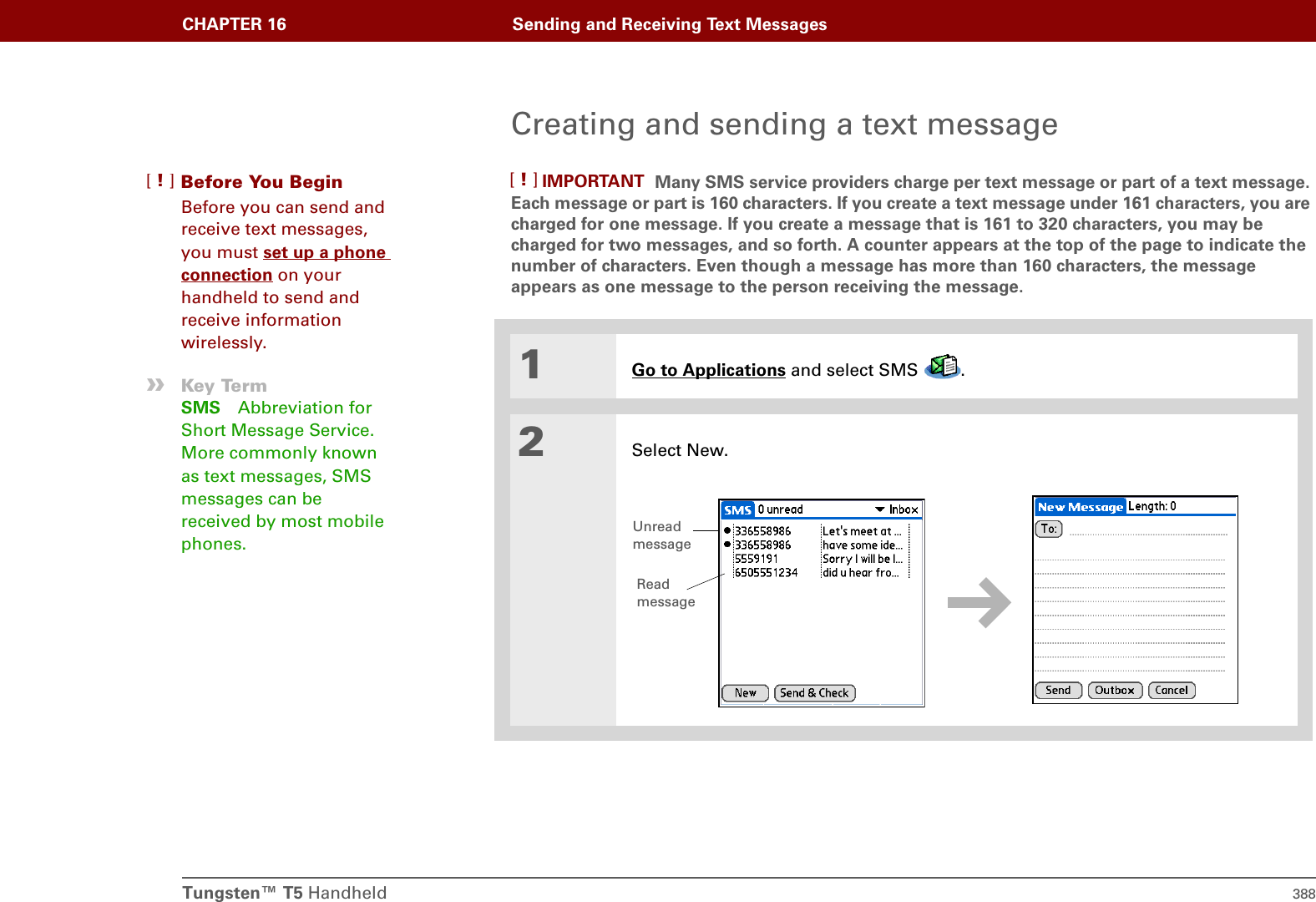Follow the 'set up a phone connection' link
Viewport: 1316px width, 902px height.
click(285, 263)
